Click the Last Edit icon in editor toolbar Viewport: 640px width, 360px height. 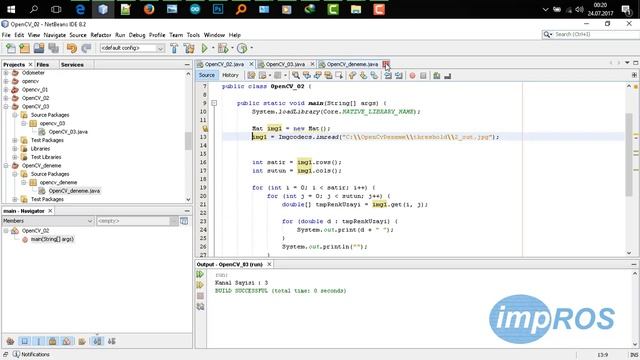pyautogui.click(x=251, y=76)
